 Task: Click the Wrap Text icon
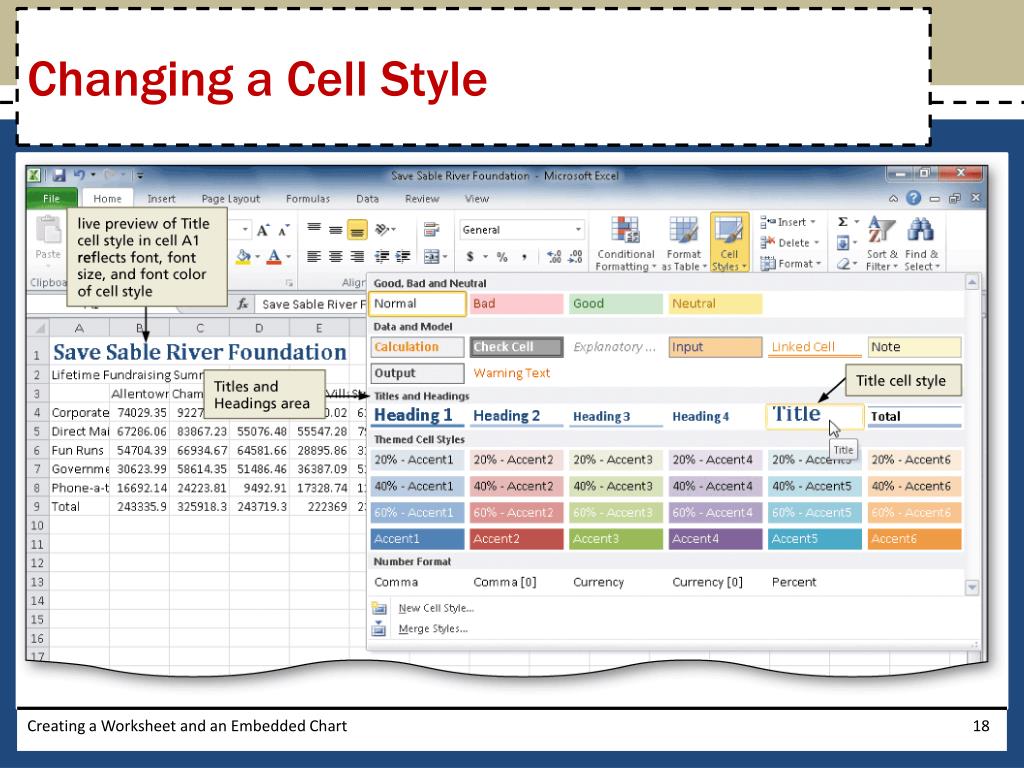(x=431, y=229)
